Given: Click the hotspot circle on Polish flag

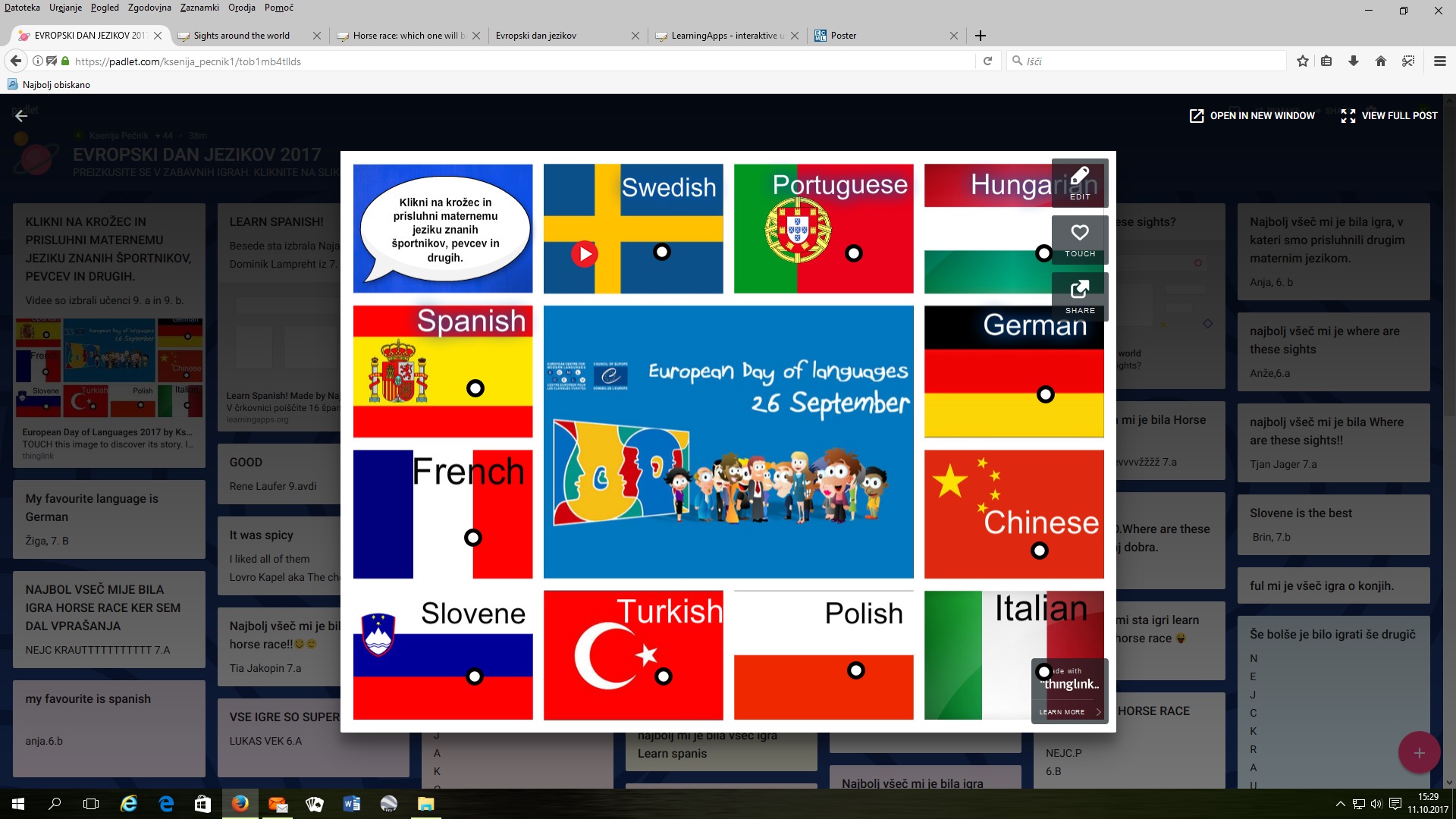Looking at the screenshot, I should [x=856, y=670].
